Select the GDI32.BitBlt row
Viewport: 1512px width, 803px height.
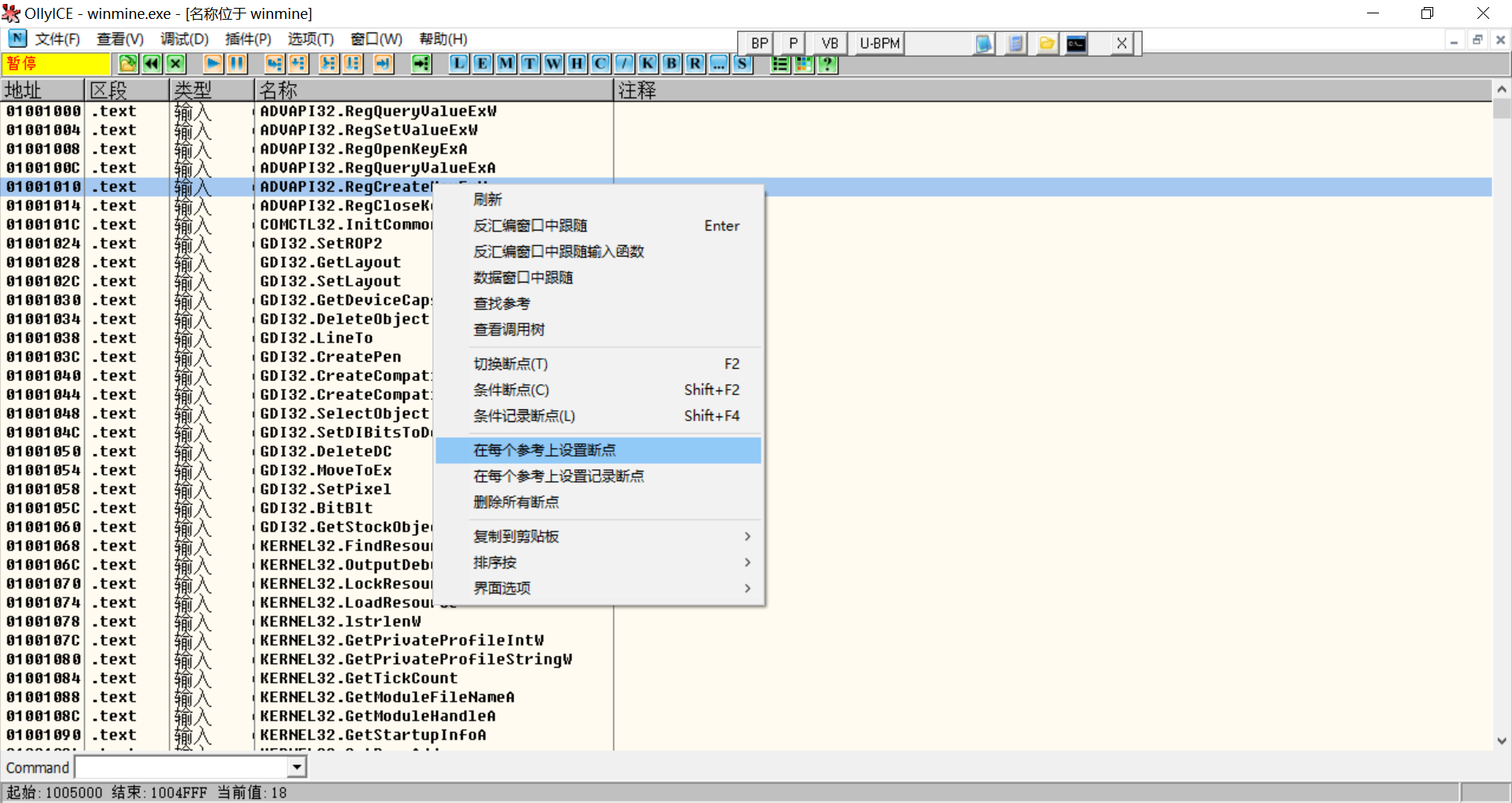click(746, 508)
